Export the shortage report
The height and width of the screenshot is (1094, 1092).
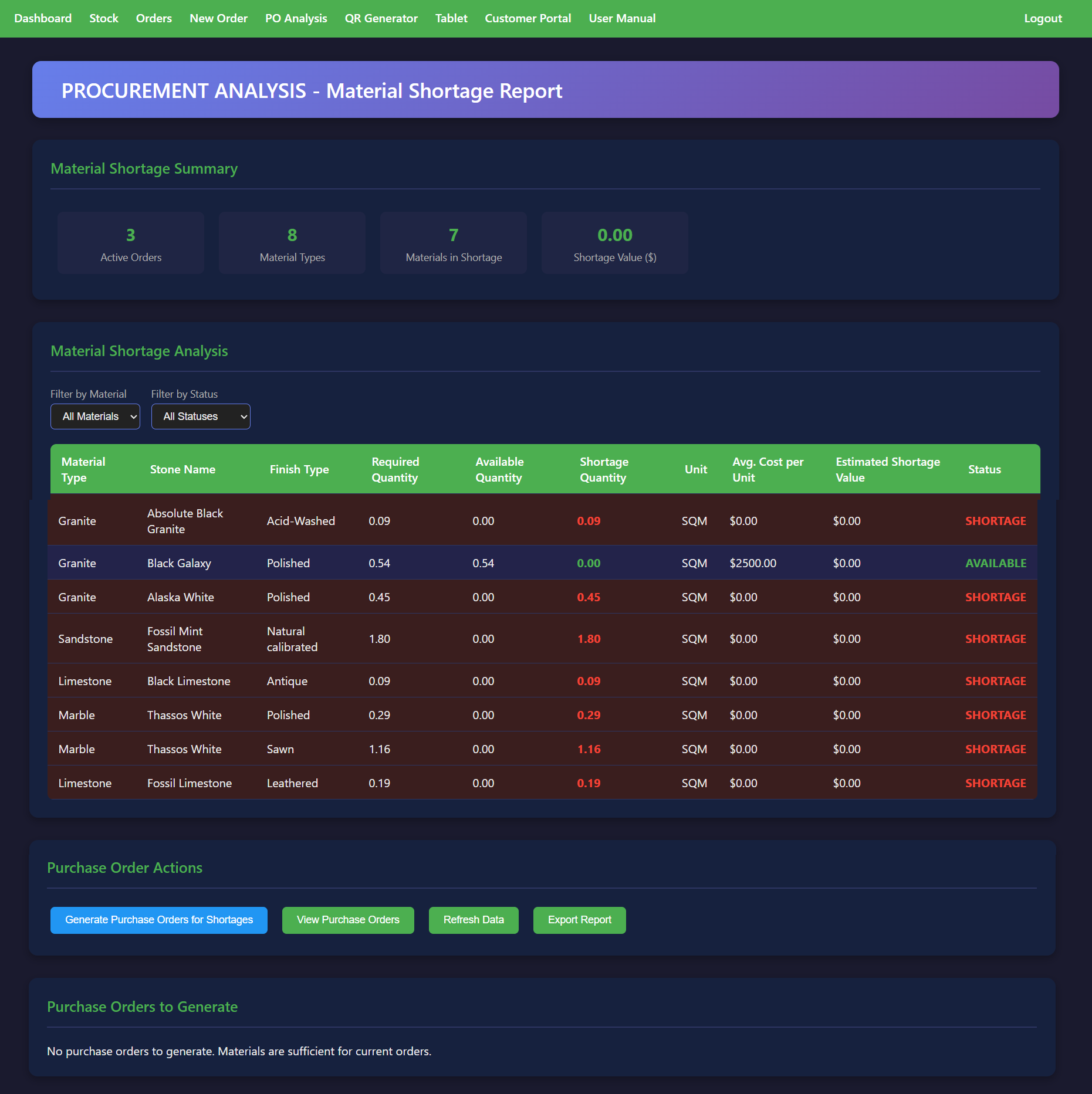pyautogui.click(x=579, y=920)
